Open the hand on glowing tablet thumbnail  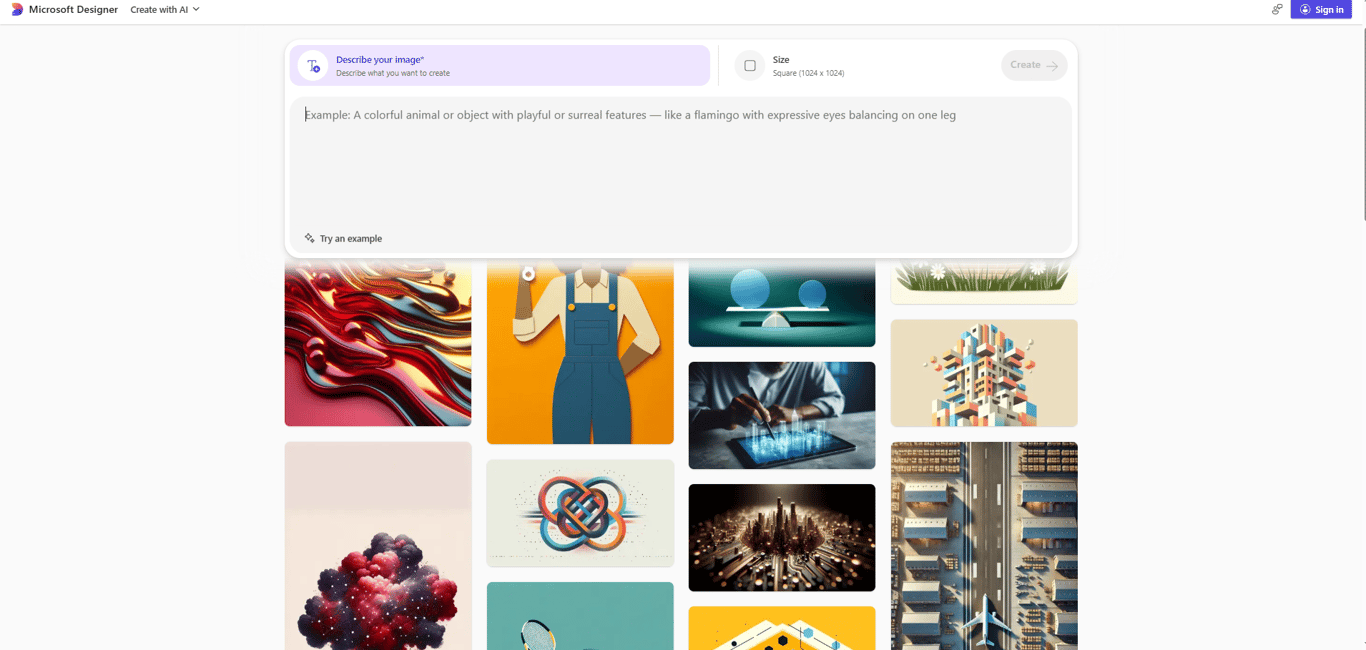pyautogui.click(x=782, y=415)
